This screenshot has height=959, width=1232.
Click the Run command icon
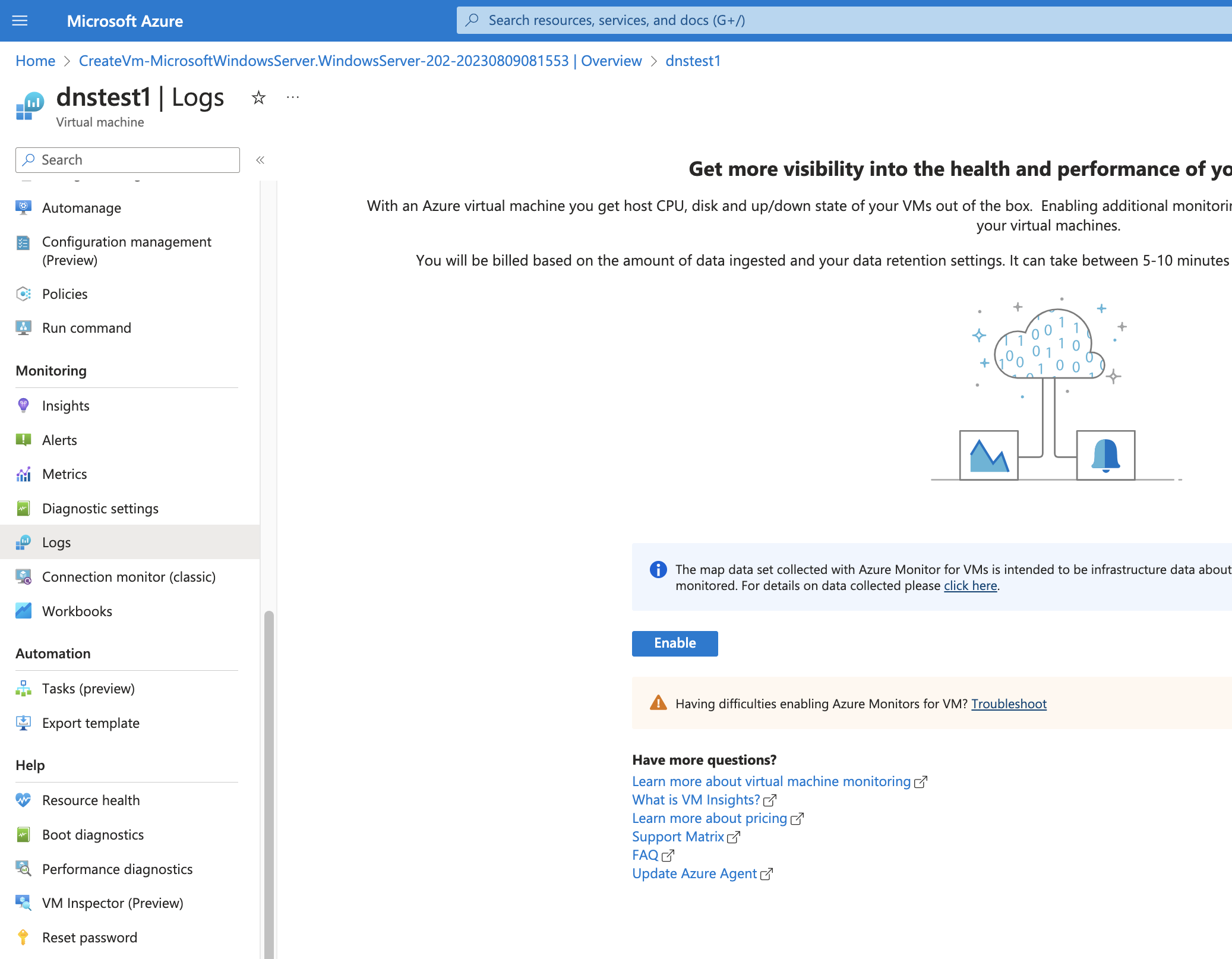click(x=23, y=327)
